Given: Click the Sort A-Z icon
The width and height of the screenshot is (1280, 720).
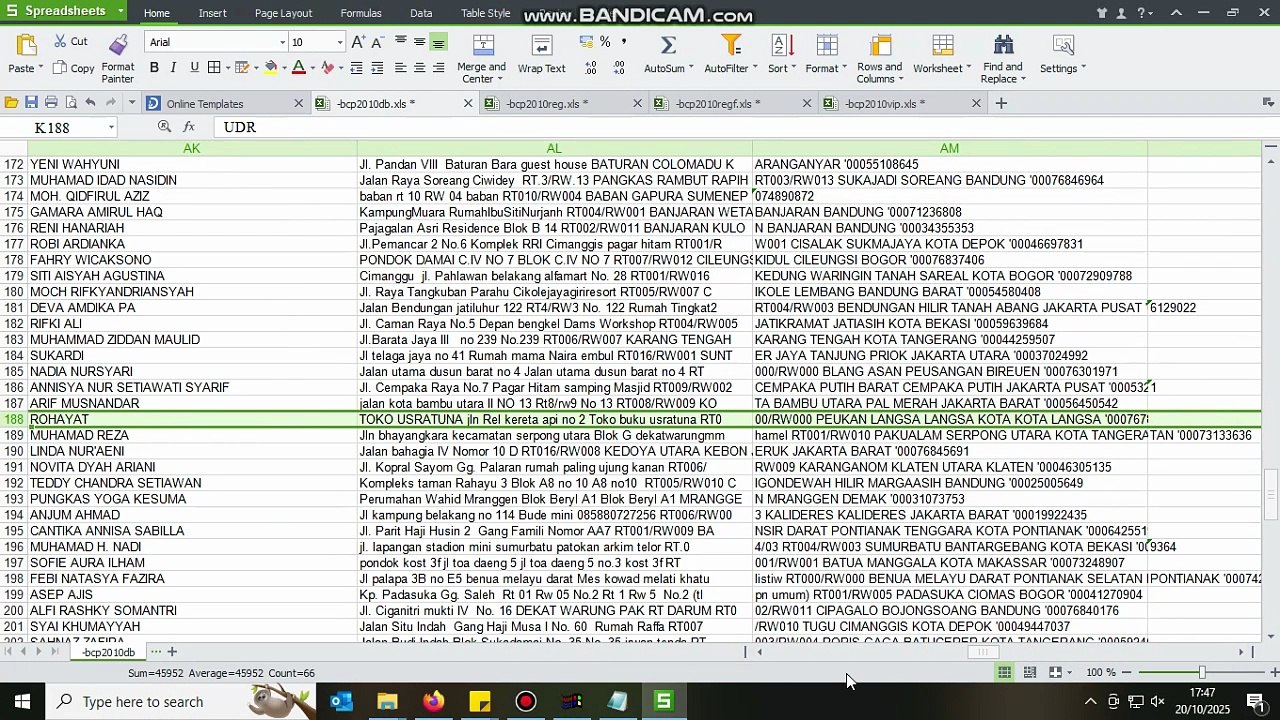Looking at the screenshot, I should 782,45.
